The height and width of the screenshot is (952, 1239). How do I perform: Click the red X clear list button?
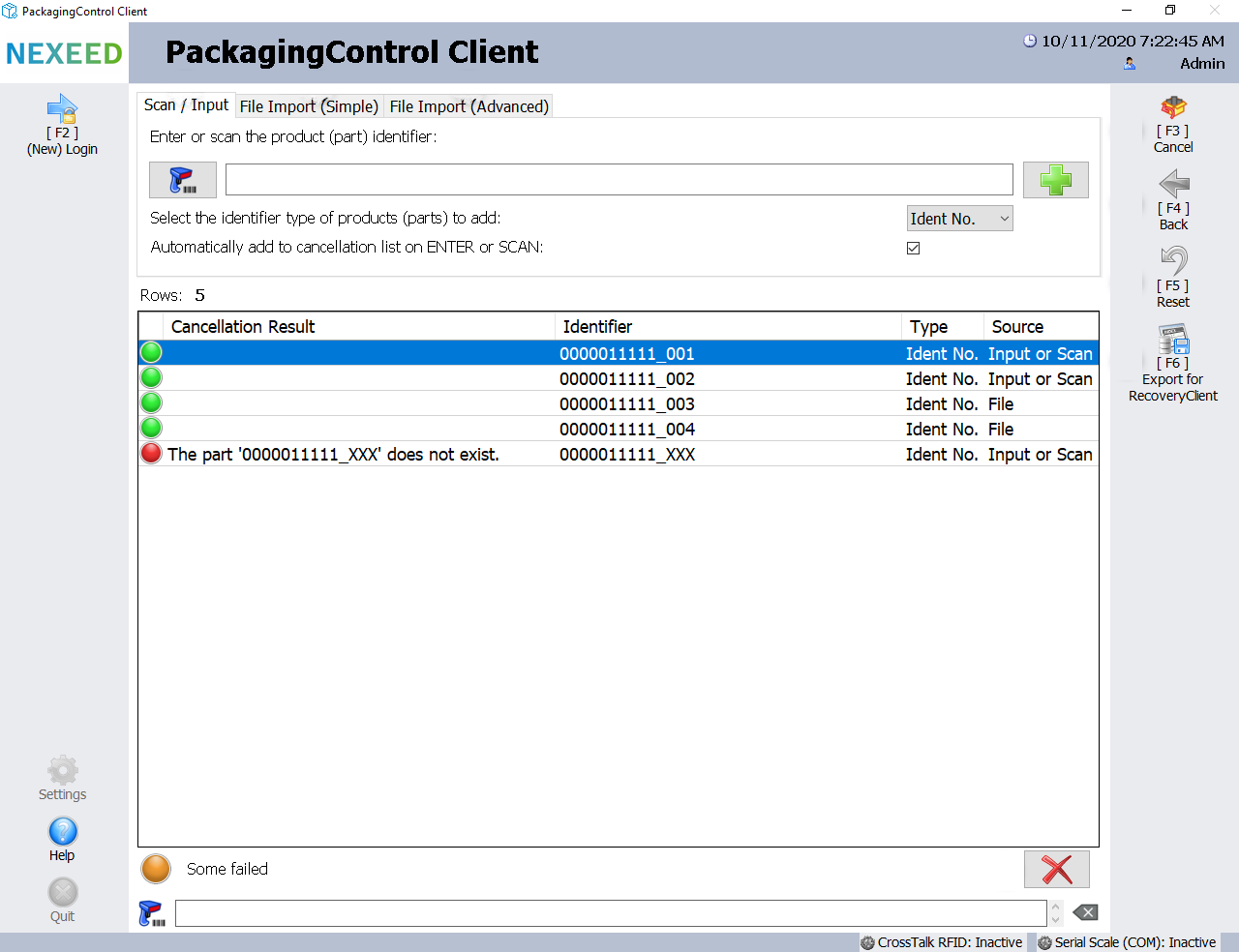point(1056,869)
